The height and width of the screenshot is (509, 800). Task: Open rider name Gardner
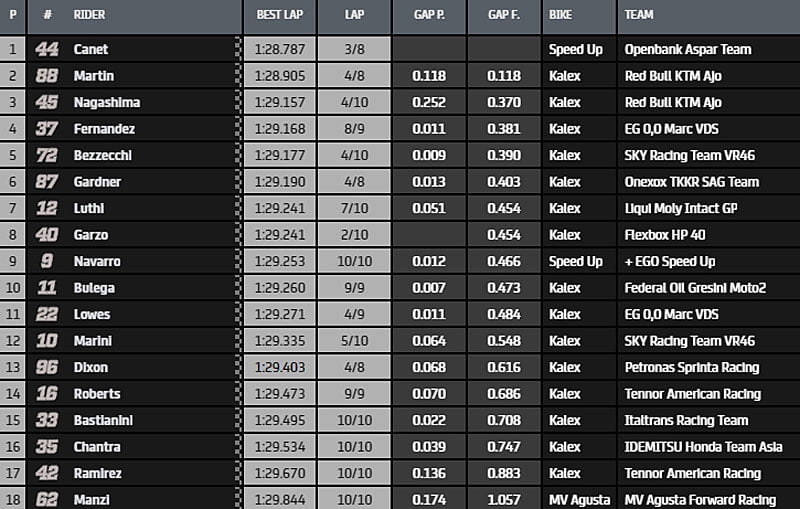tap(96, 182)
